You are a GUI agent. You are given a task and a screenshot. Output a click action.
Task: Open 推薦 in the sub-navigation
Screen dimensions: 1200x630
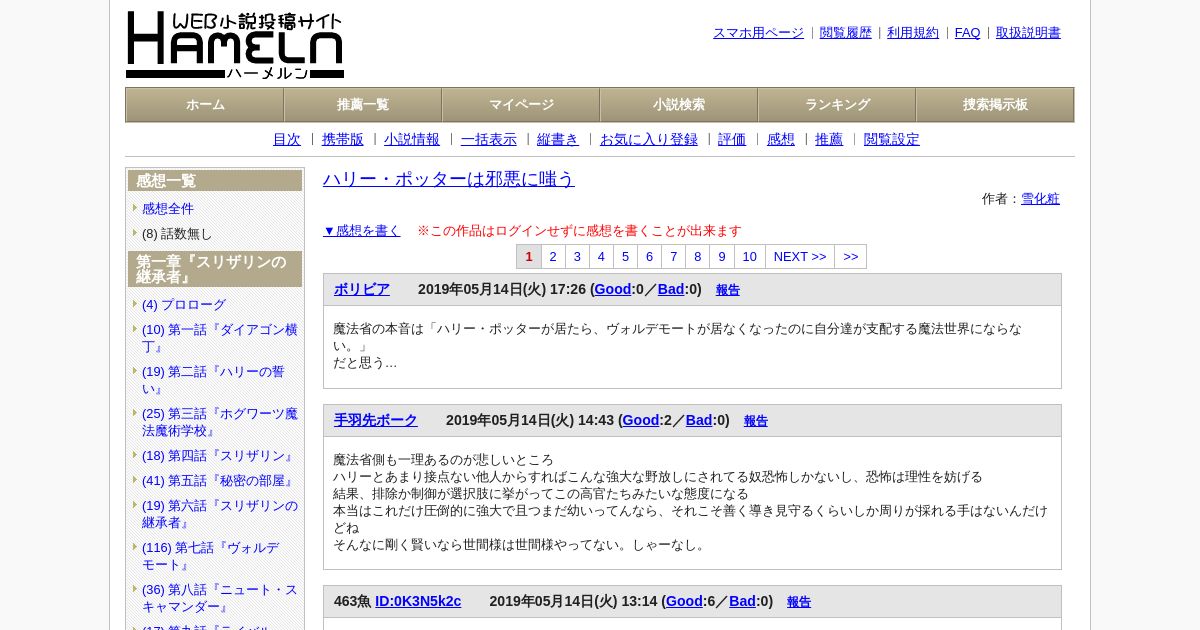[829, 140]
